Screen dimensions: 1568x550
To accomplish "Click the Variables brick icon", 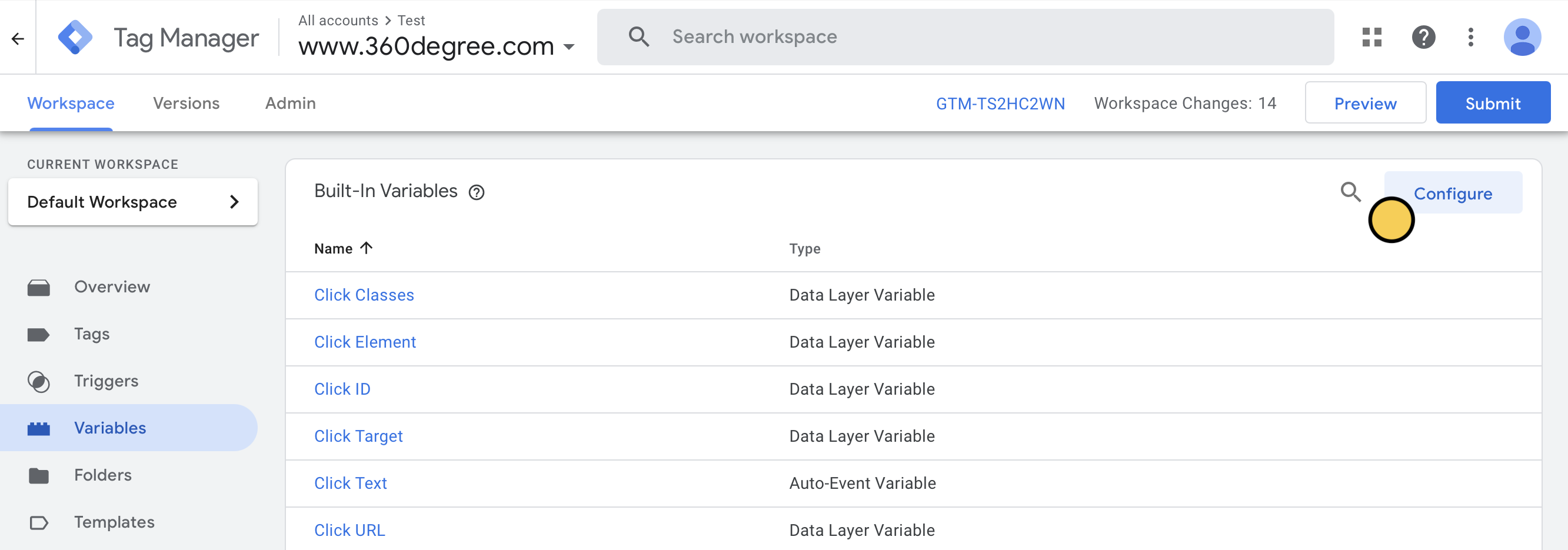I will coord(39,427).
